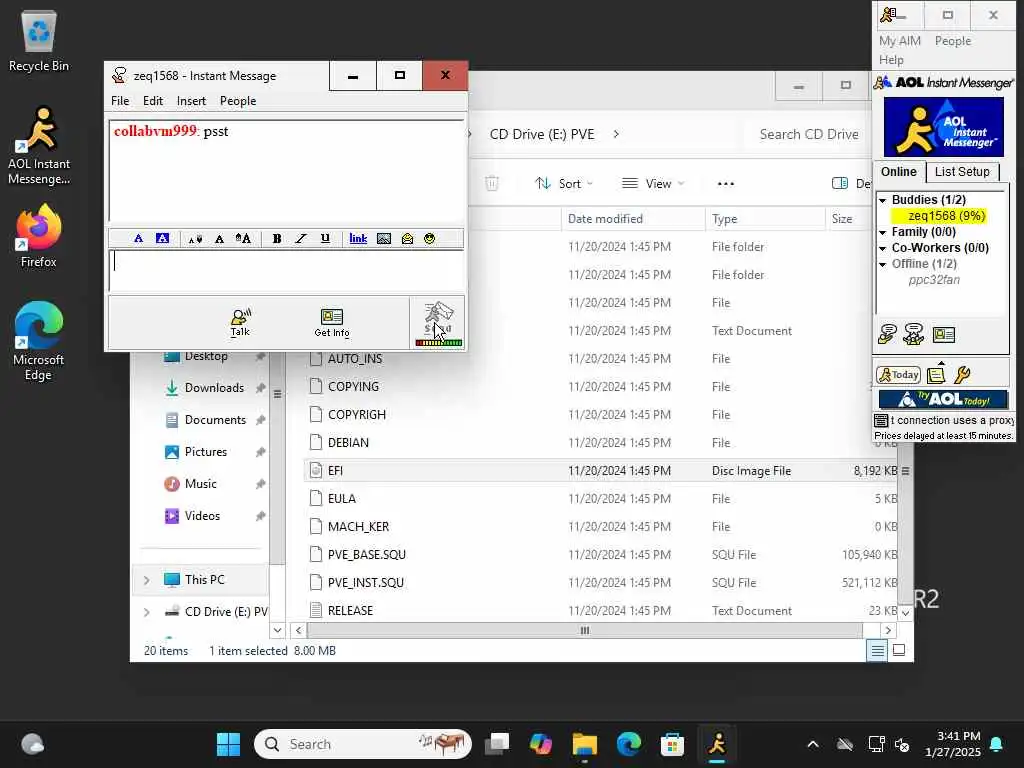Send the instant message
1024x768 pixels.
438,319
